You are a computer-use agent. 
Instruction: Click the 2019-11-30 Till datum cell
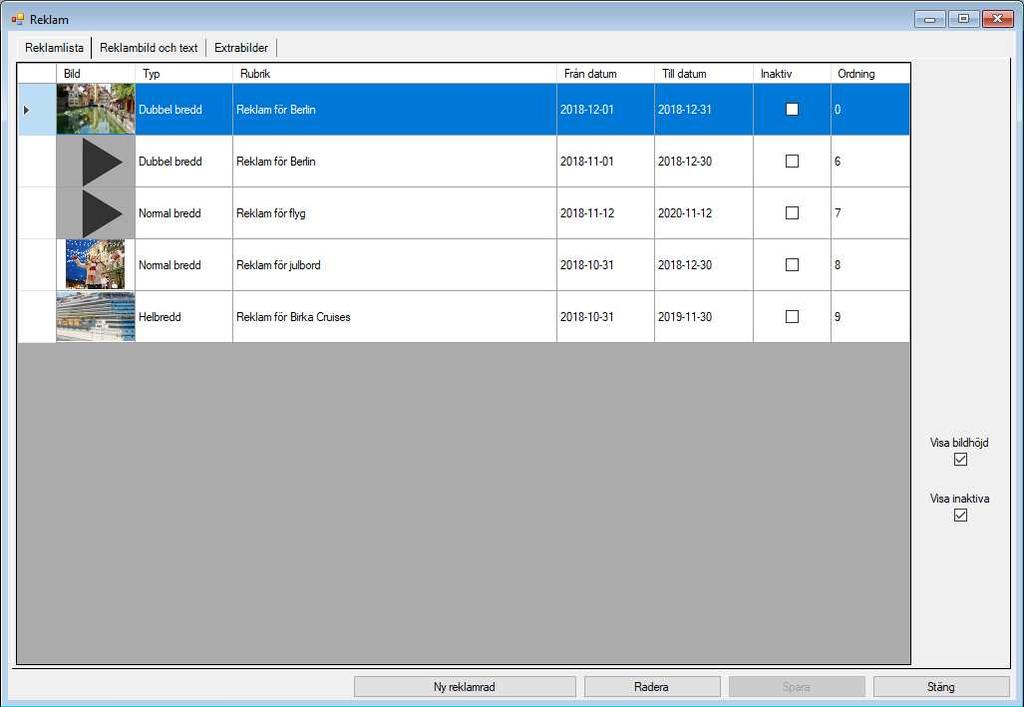[703, 317]
